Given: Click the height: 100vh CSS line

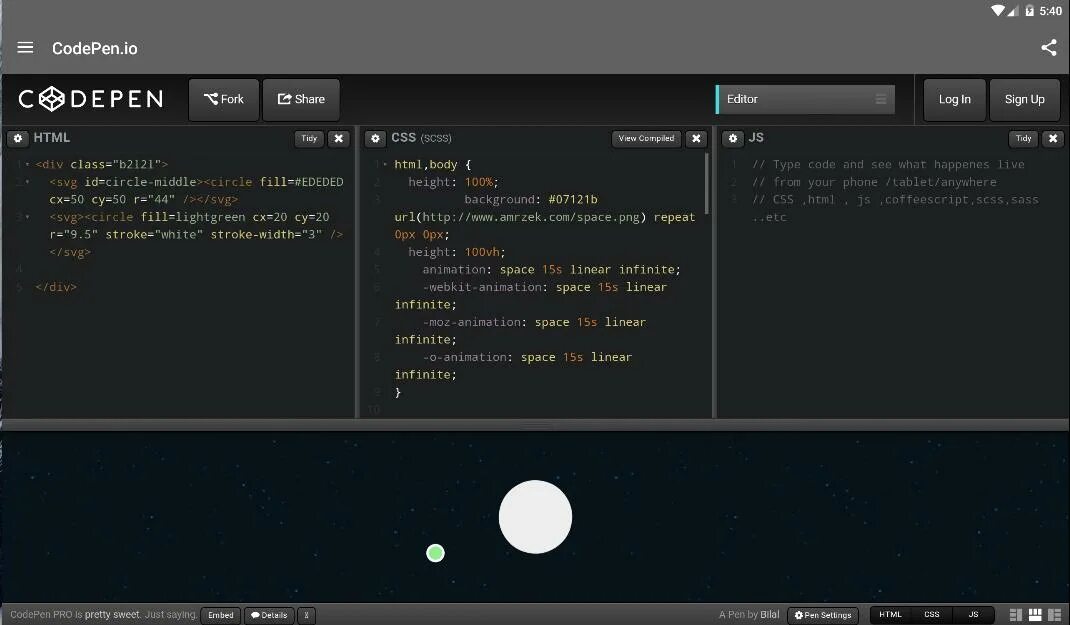Looking at the screenshot, I should tap(457, 252).
